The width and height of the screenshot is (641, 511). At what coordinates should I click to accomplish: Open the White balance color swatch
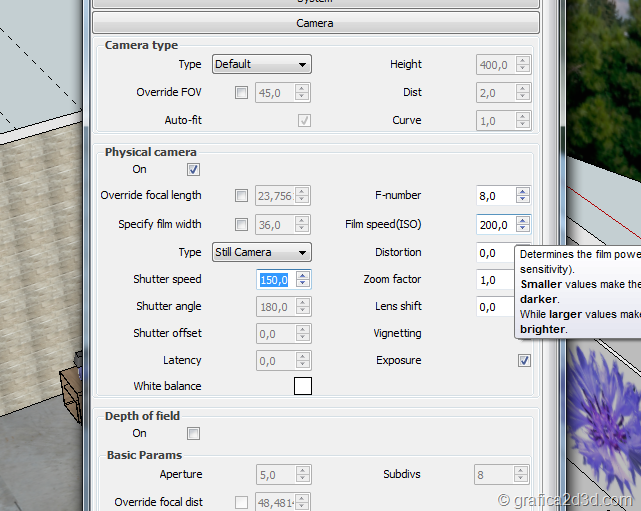pyautogui.click(x=302, y=386)
